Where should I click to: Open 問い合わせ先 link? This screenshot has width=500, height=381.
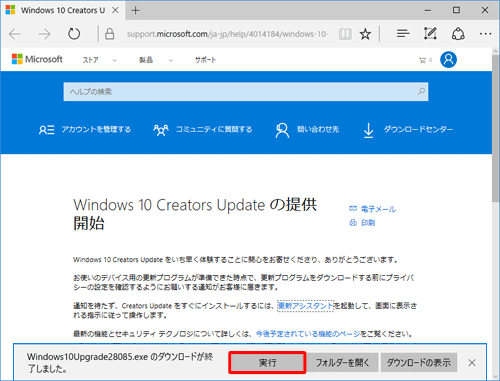318,129
